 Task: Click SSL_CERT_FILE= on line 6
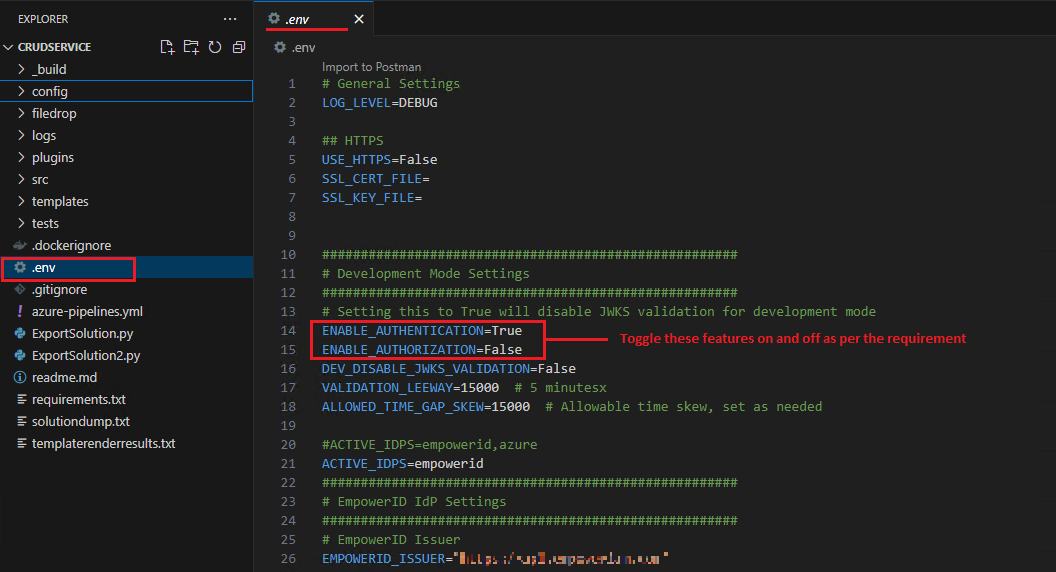[376, 179]
